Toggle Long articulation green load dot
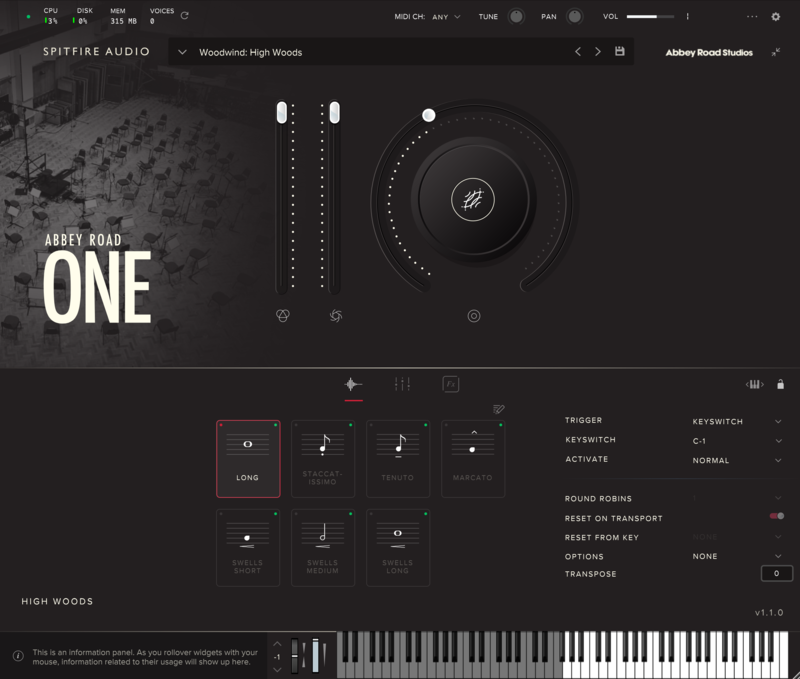 (x=276, y=425)
